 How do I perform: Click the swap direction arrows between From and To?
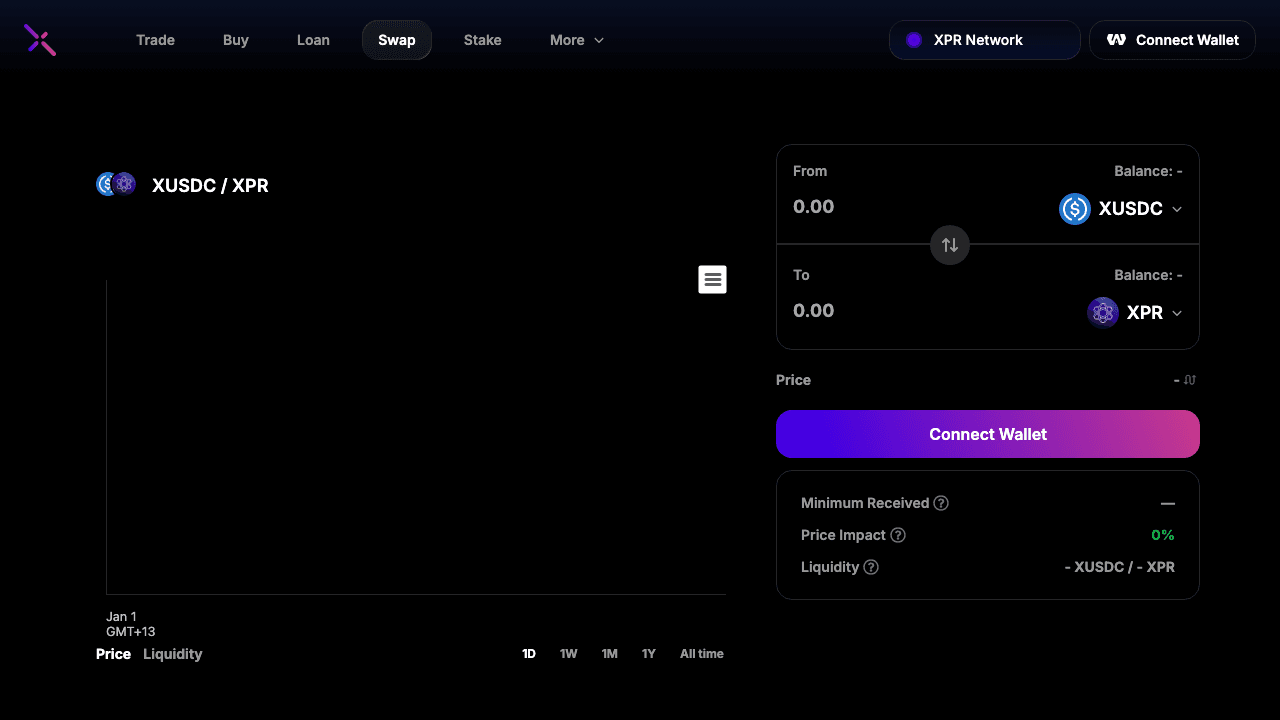click(x=949, y=245)
